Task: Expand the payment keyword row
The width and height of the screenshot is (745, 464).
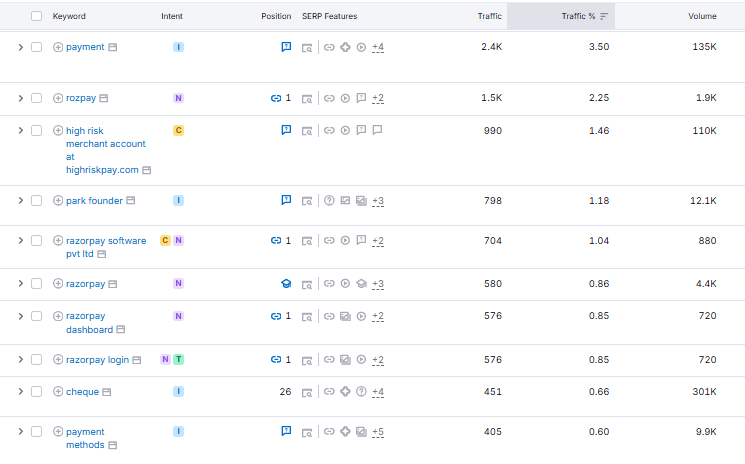Action: (19, 47)
